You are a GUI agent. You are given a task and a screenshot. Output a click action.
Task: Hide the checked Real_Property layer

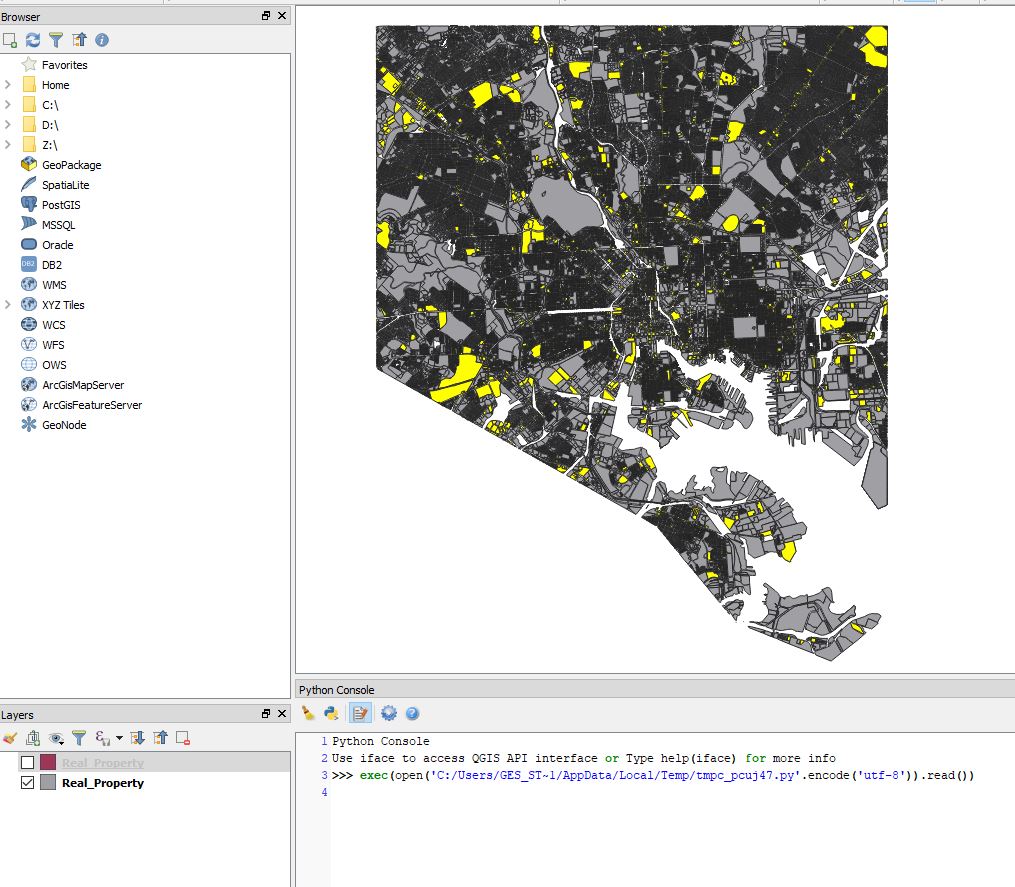click(27, 783)
